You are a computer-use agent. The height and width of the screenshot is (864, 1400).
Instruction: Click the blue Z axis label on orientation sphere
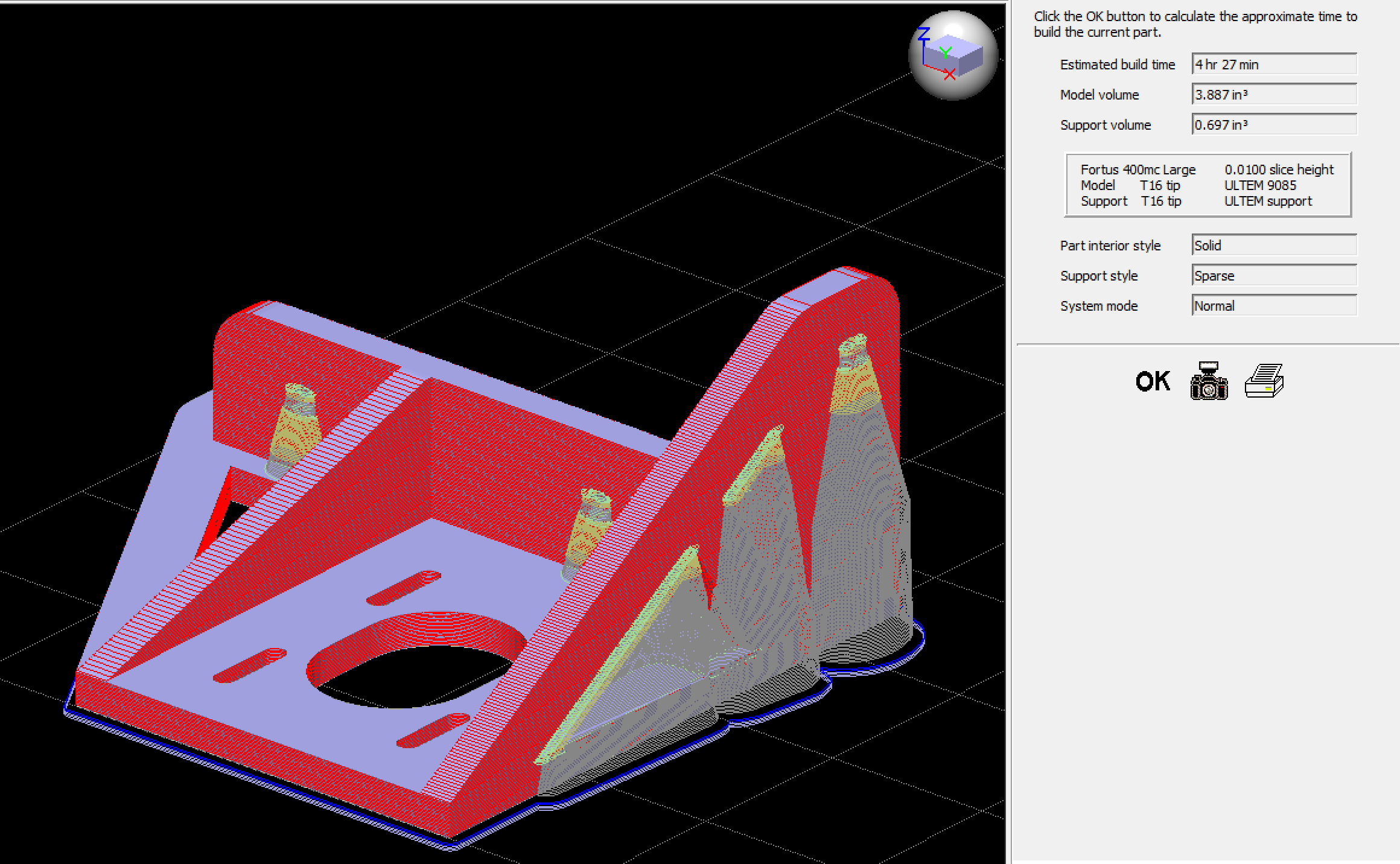(x=923, y=34)
